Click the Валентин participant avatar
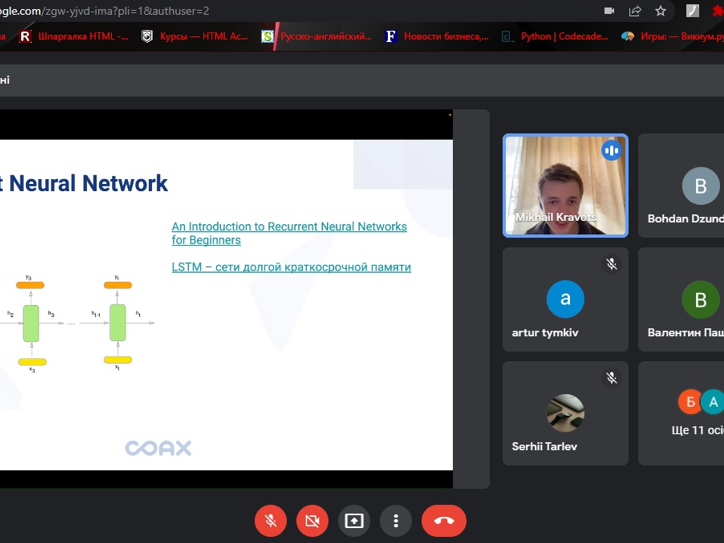Screen dimensions: 724x543 (x=700, y=300)
